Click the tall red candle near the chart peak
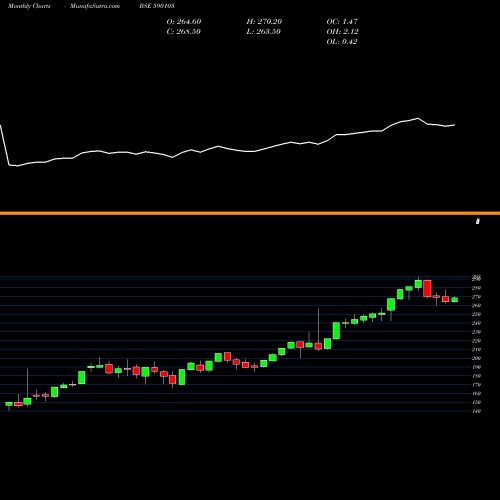The width and height of the screenshot is (500, 500). tap(427, 288)
